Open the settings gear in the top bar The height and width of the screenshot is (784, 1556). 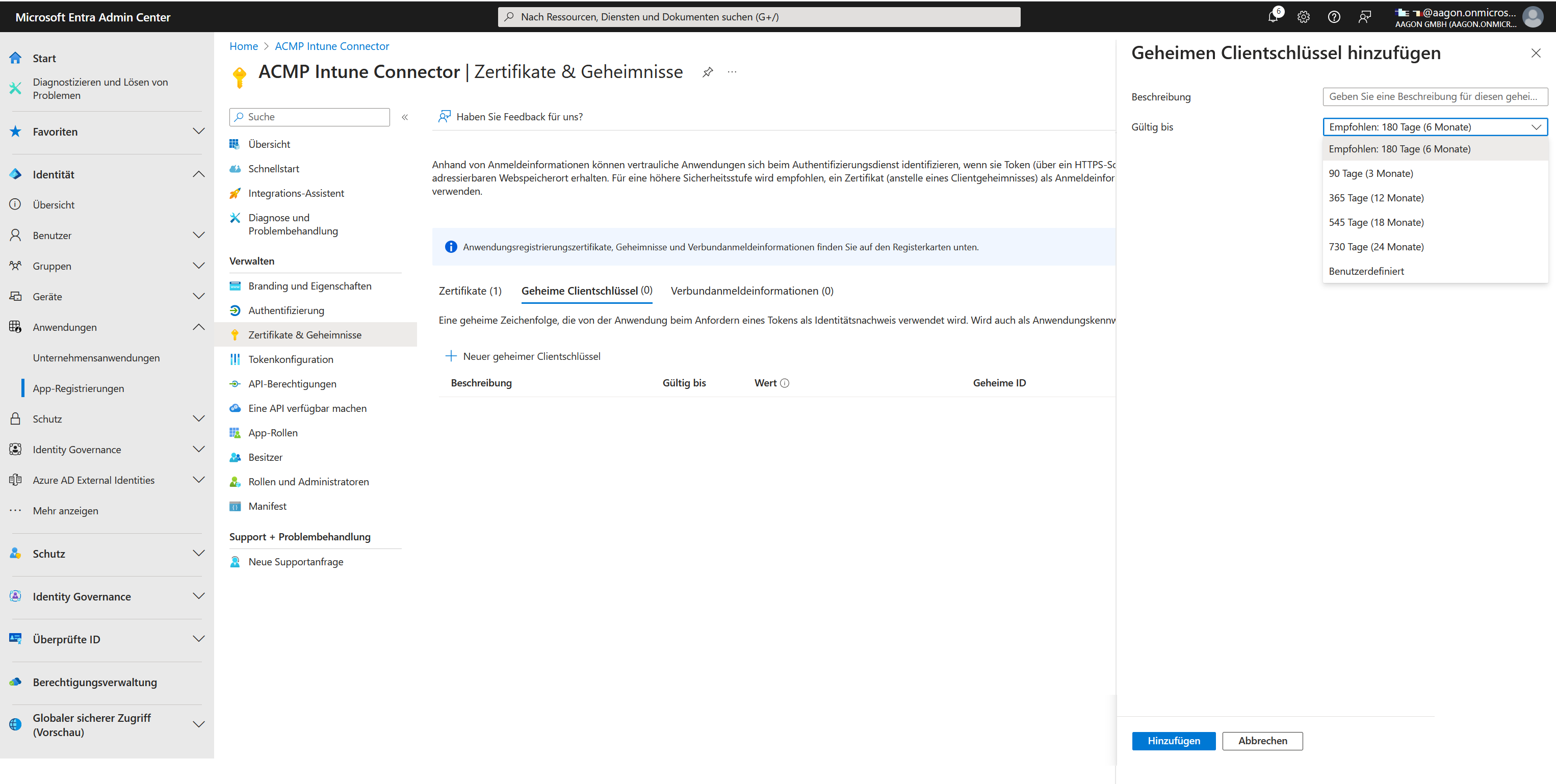pyautogui.click(x=1304, y=16)
